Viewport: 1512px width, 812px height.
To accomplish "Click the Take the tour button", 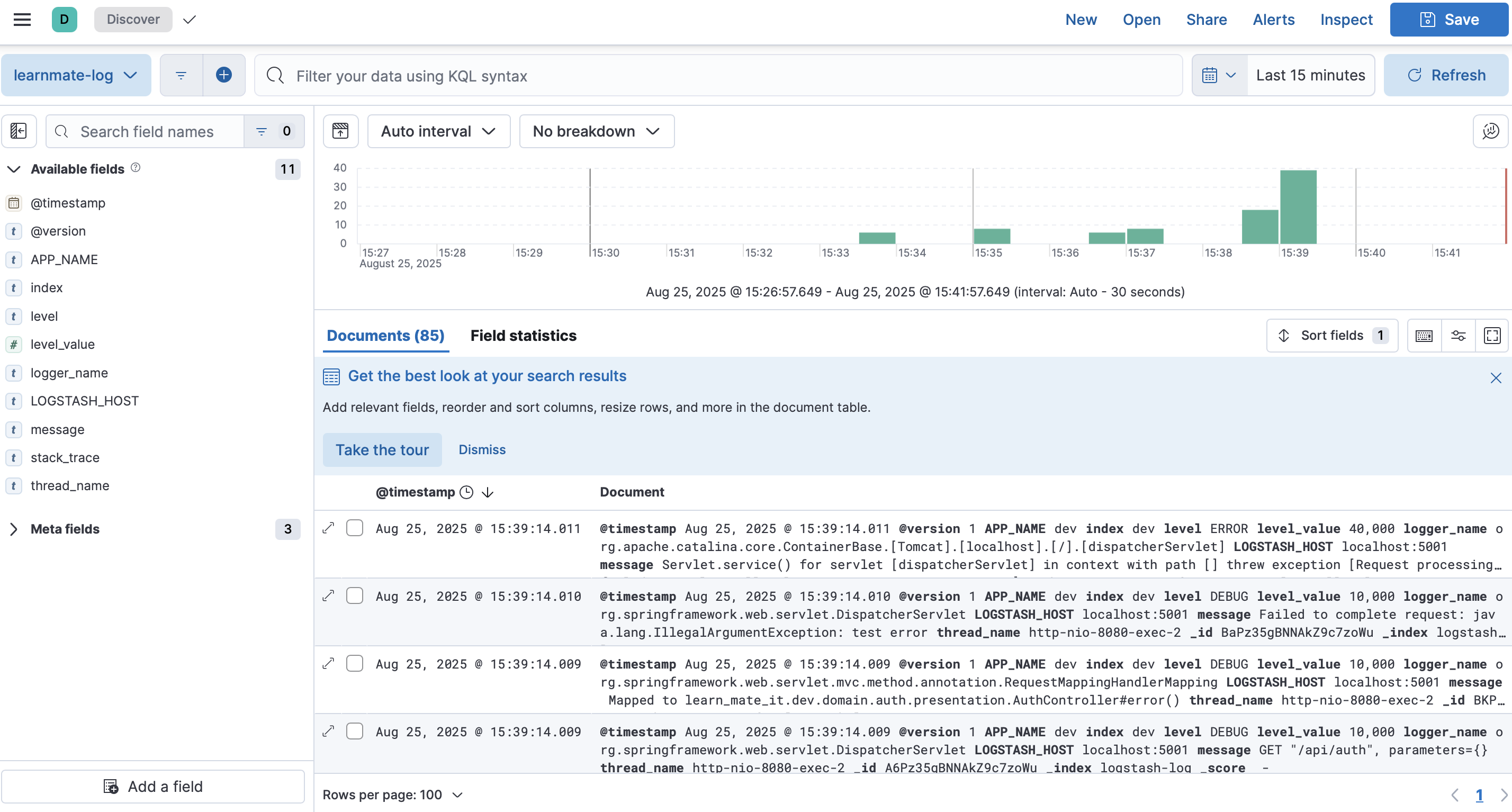I will coord(382,450).
